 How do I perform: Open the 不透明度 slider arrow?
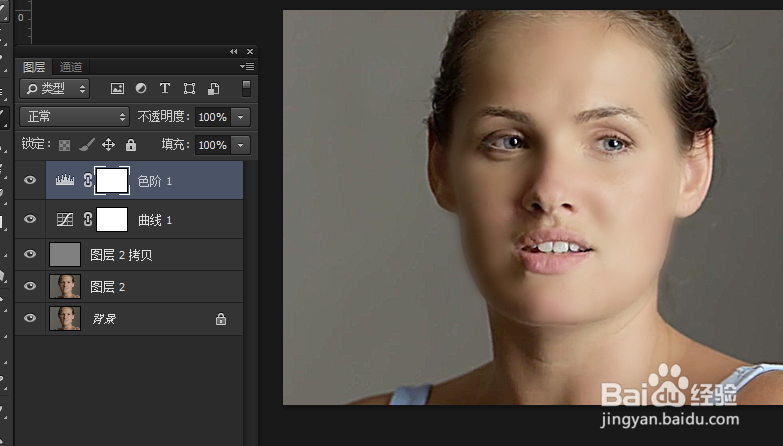pos(240,117)
